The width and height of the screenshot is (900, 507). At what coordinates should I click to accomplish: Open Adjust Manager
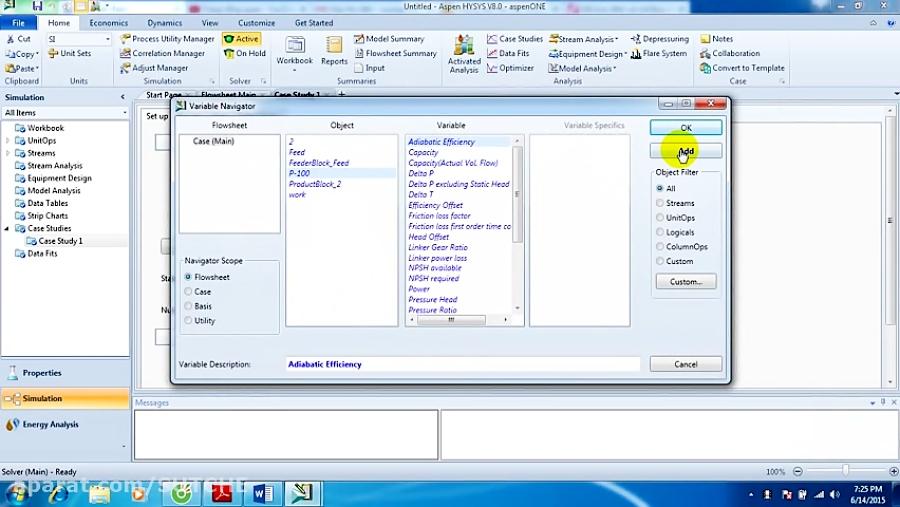pyautogui.click(x=154, y=68)
